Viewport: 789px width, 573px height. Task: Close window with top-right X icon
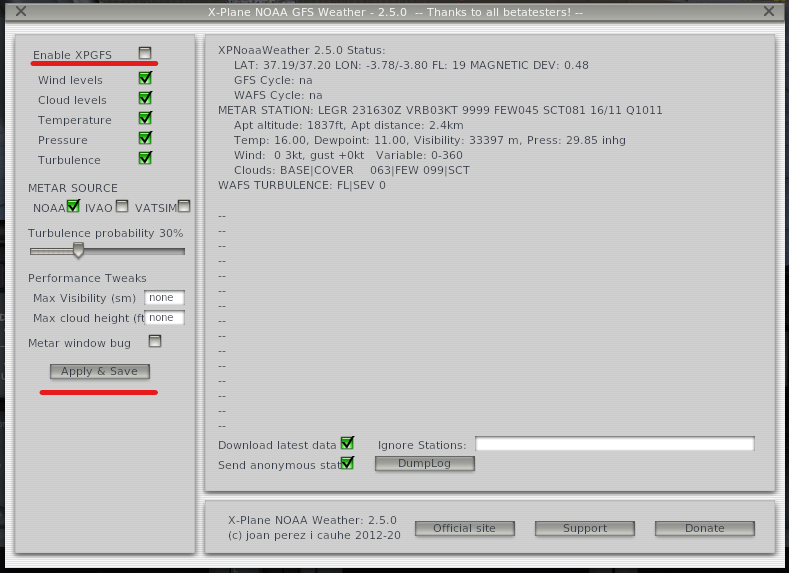pos(769,11)
